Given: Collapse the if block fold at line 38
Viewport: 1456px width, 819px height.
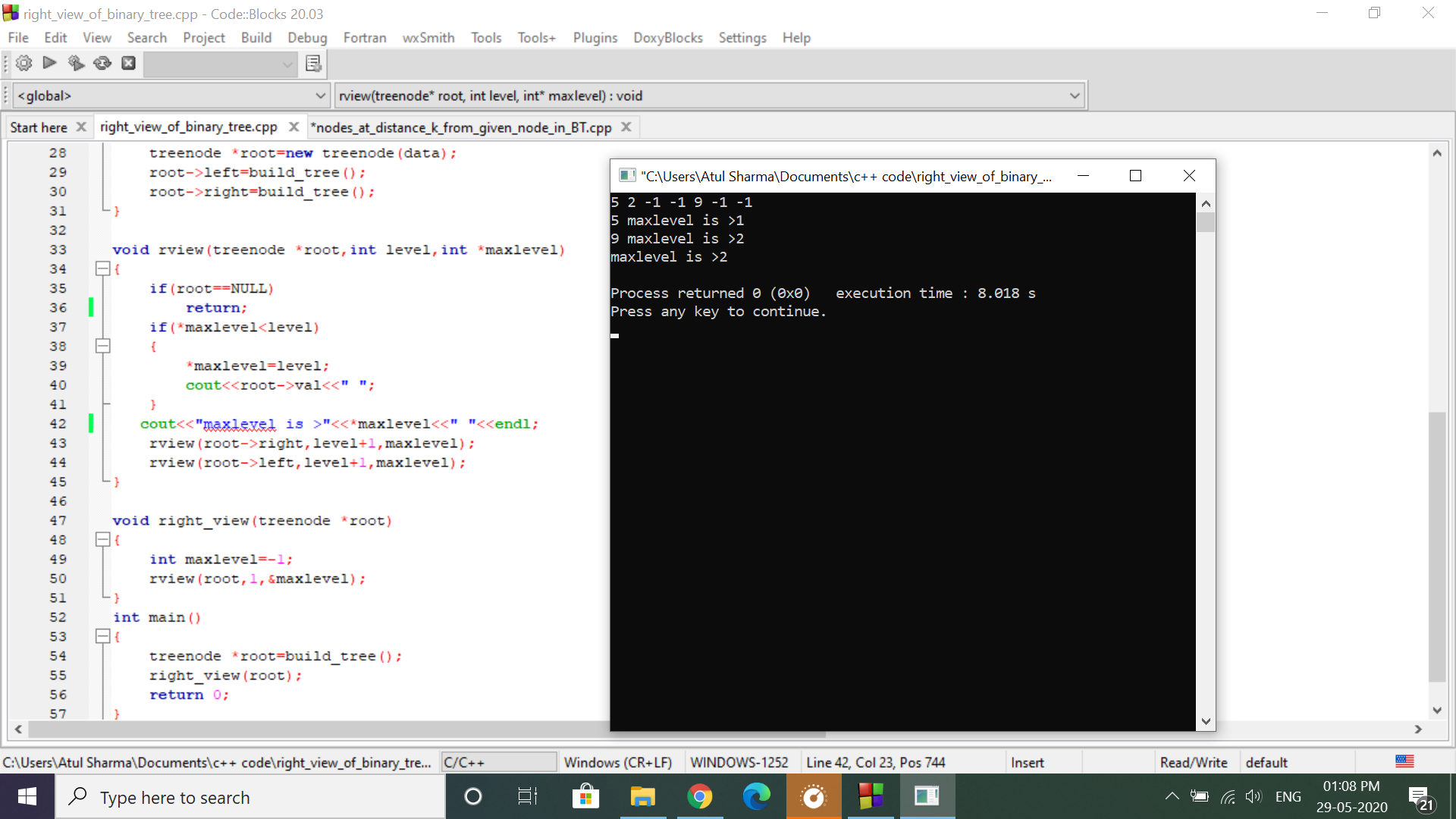Looking at the screenshot, I should (103, 346).
